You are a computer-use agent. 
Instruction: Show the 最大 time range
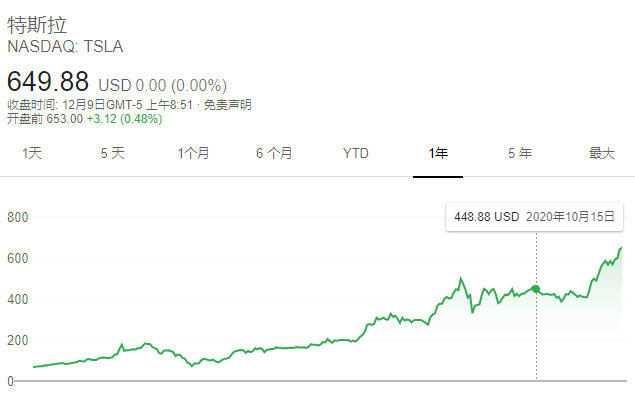tap(601, 153)
